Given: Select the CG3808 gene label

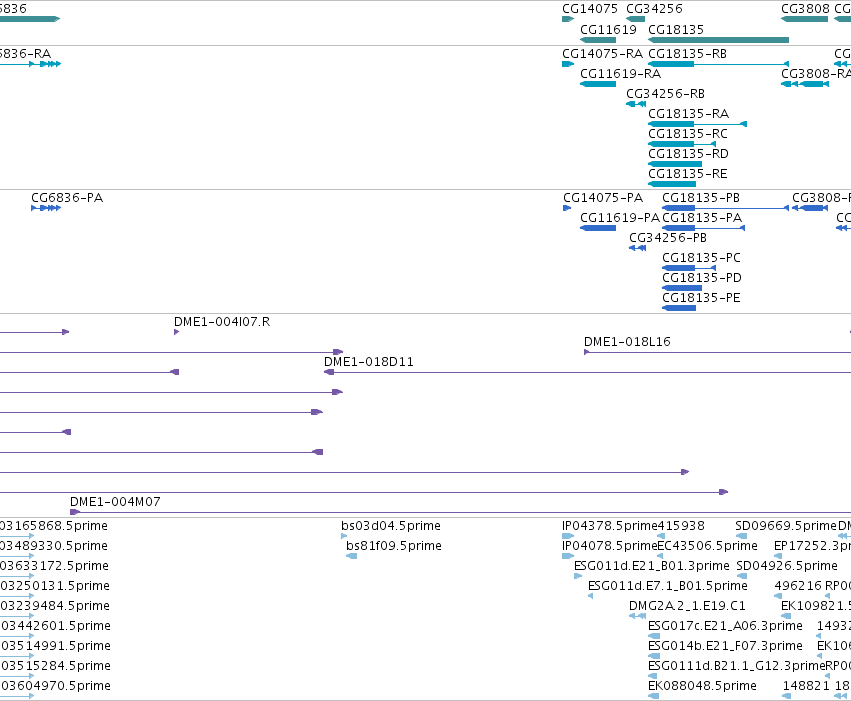Looking at the screenshot, I should [x=805, y=9].
